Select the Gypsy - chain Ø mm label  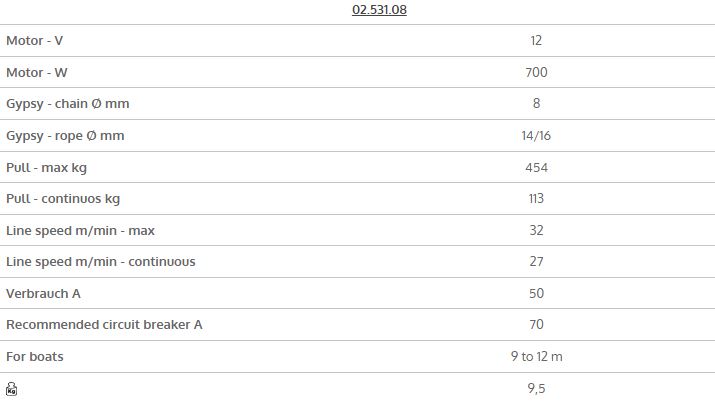(x=67, y=104)
